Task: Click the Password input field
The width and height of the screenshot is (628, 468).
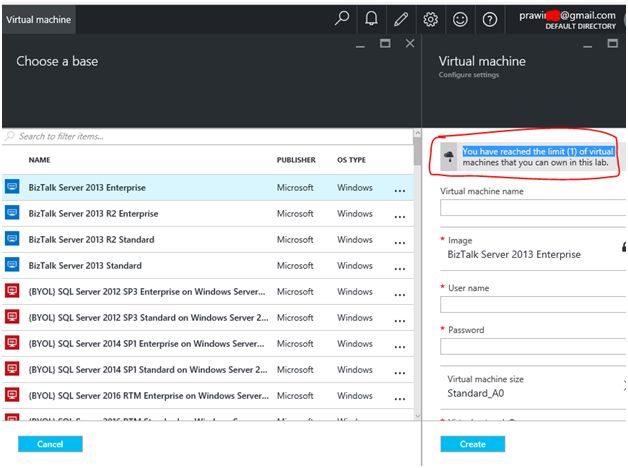Action: [x=533, y=346]
